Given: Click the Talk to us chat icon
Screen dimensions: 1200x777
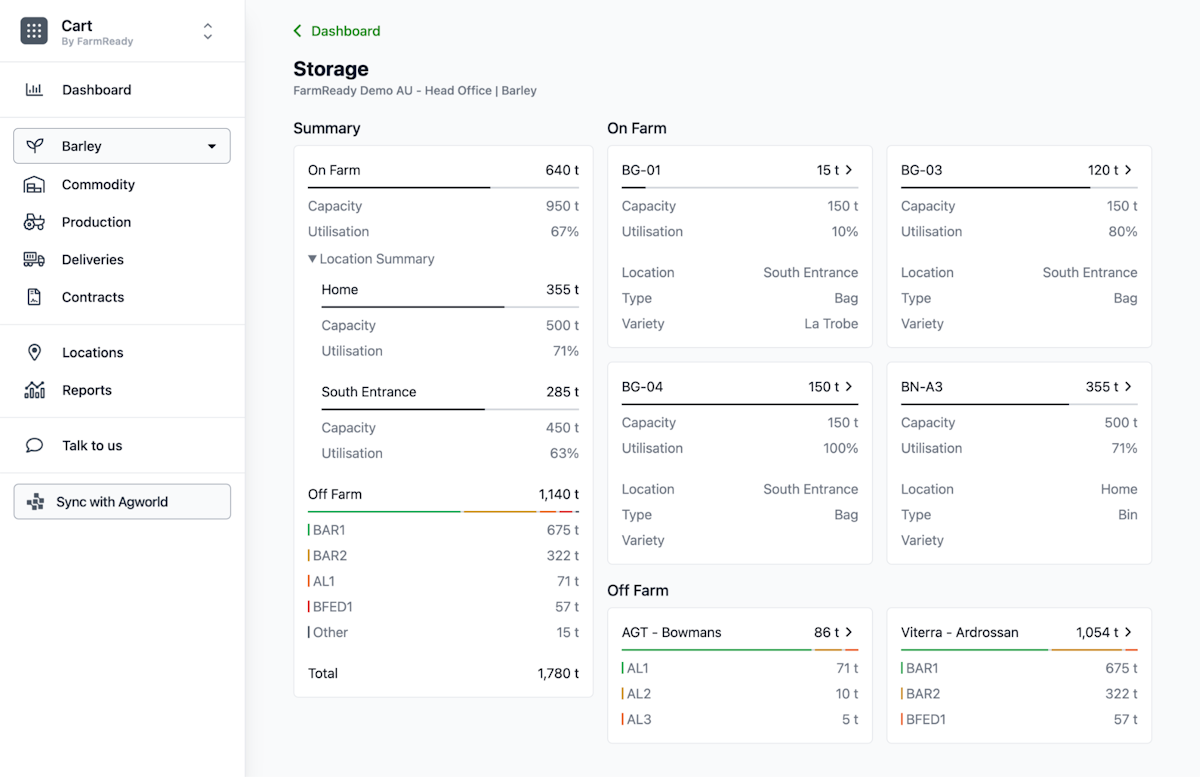Looking at the screenshot, I should (x=34, y=446).
